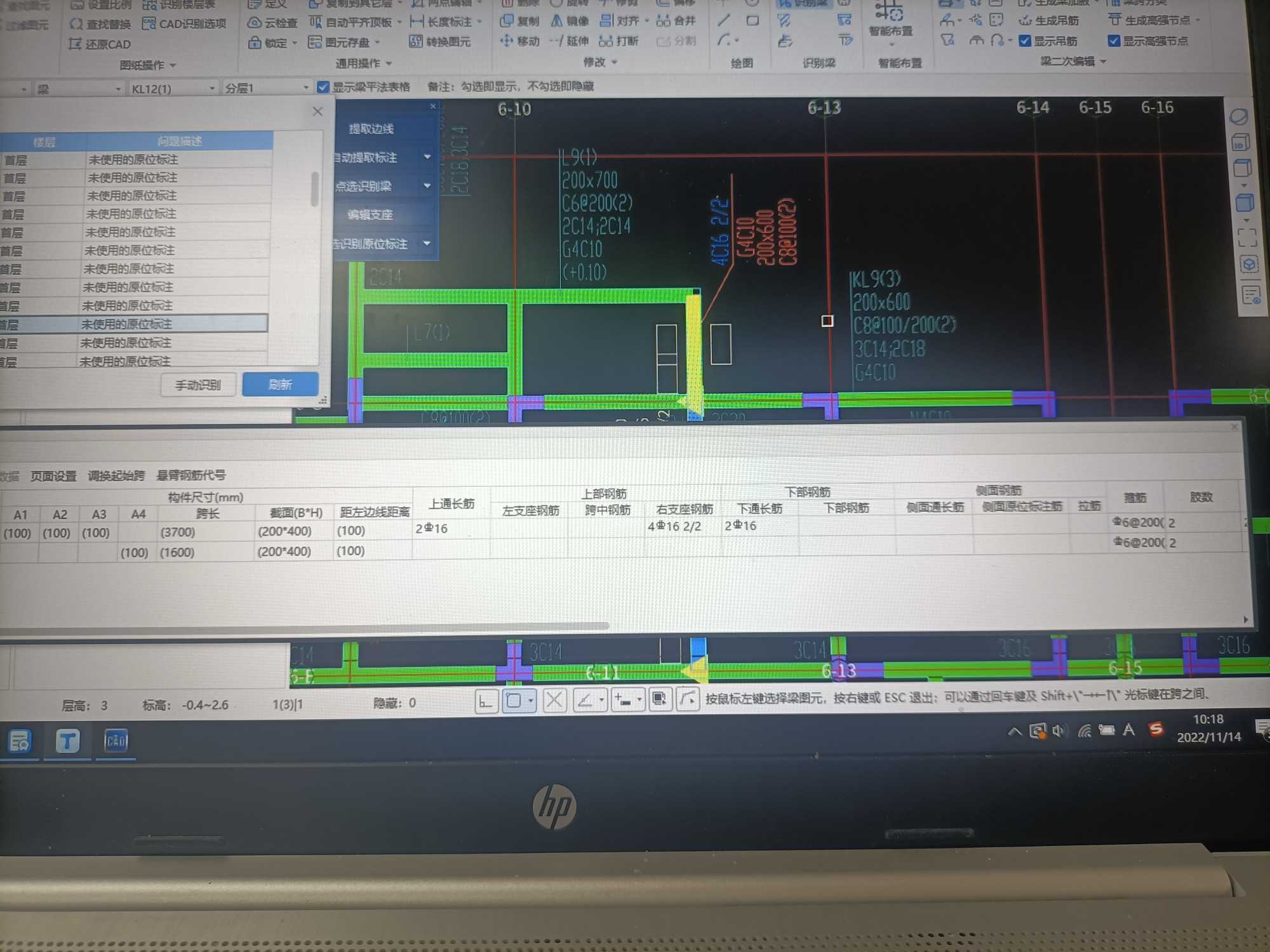
Task: Click 编辑支座 in the floating panel
Action: pos(370,215)
